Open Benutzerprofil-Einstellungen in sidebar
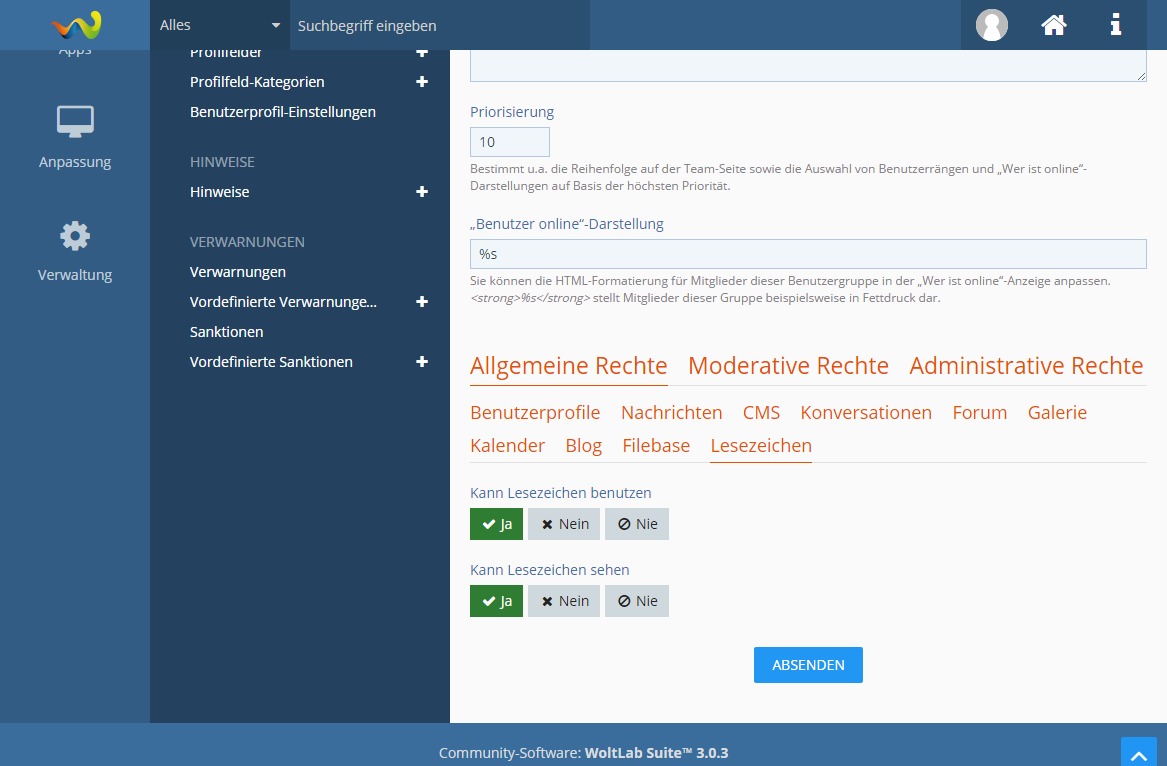 coord(283,112)
